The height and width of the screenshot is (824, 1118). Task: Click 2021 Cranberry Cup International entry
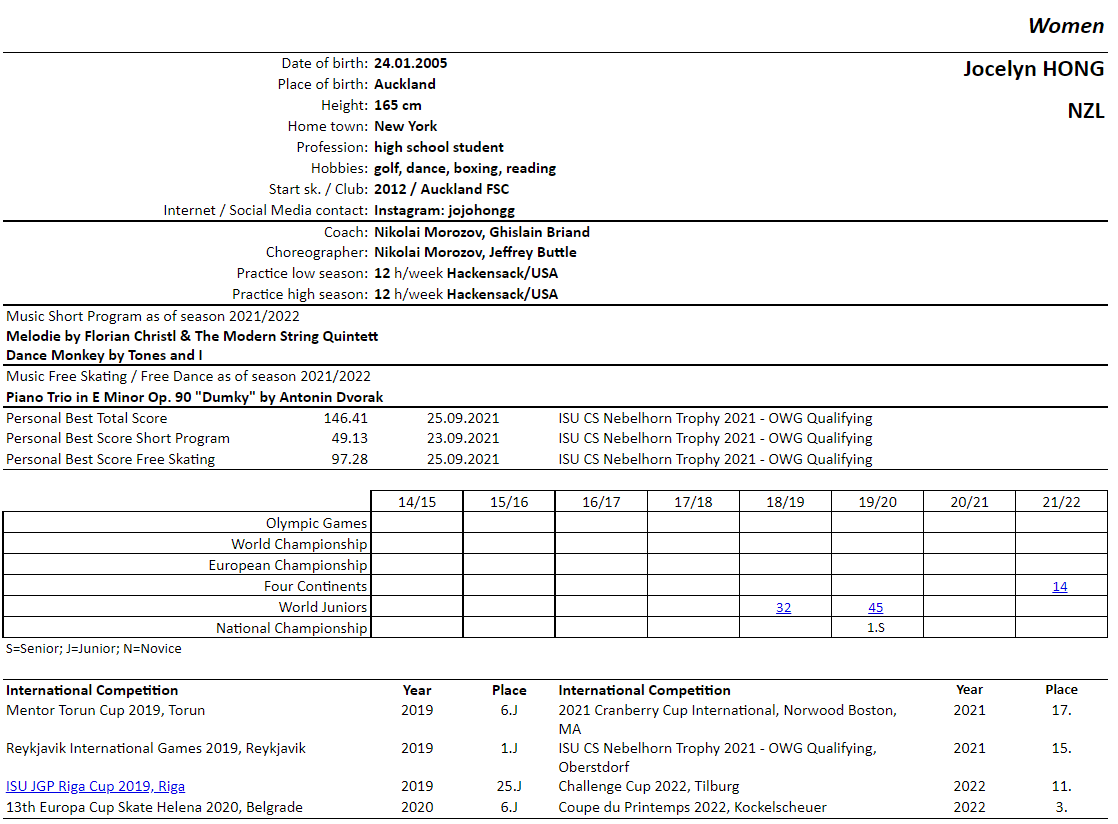click(x=727, y=720)
